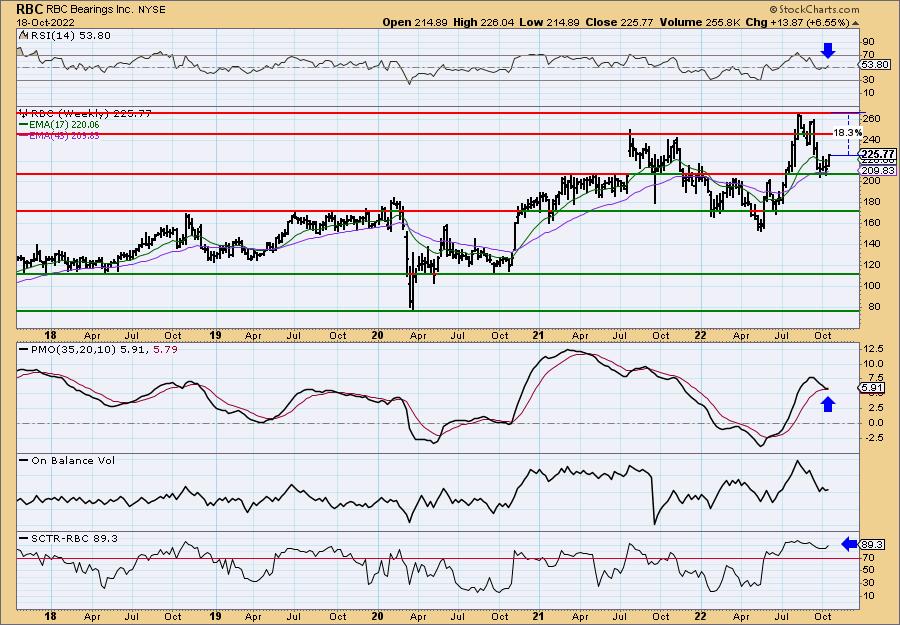Click the black legend dash before SCTR-RBC
This screenshot has height=625, width=900.
24,538
